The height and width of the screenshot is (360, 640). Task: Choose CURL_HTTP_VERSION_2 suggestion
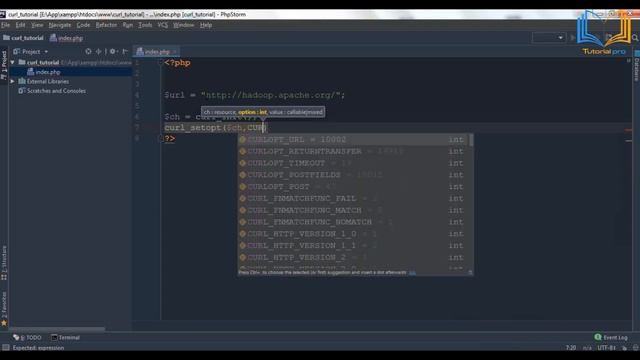pyautogui.click(x=353, y=258)
